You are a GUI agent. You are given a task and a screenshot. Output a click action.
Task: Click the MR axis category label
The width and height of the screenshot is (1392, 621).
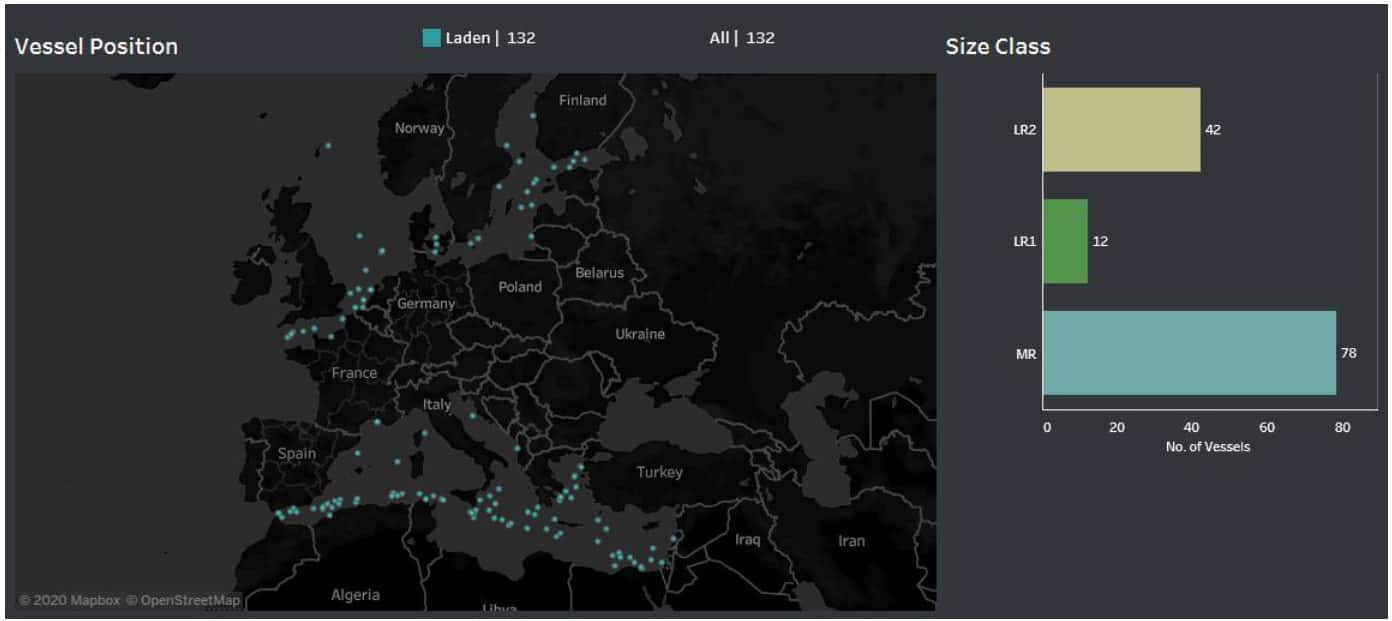(1026, 354)
